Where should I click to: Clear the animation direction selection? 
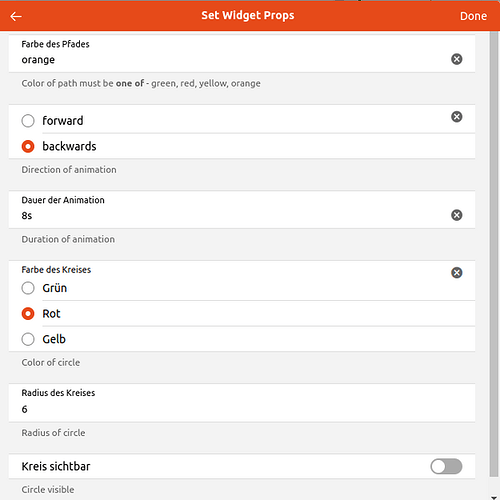pyautogui.click(x=456, y=117)
